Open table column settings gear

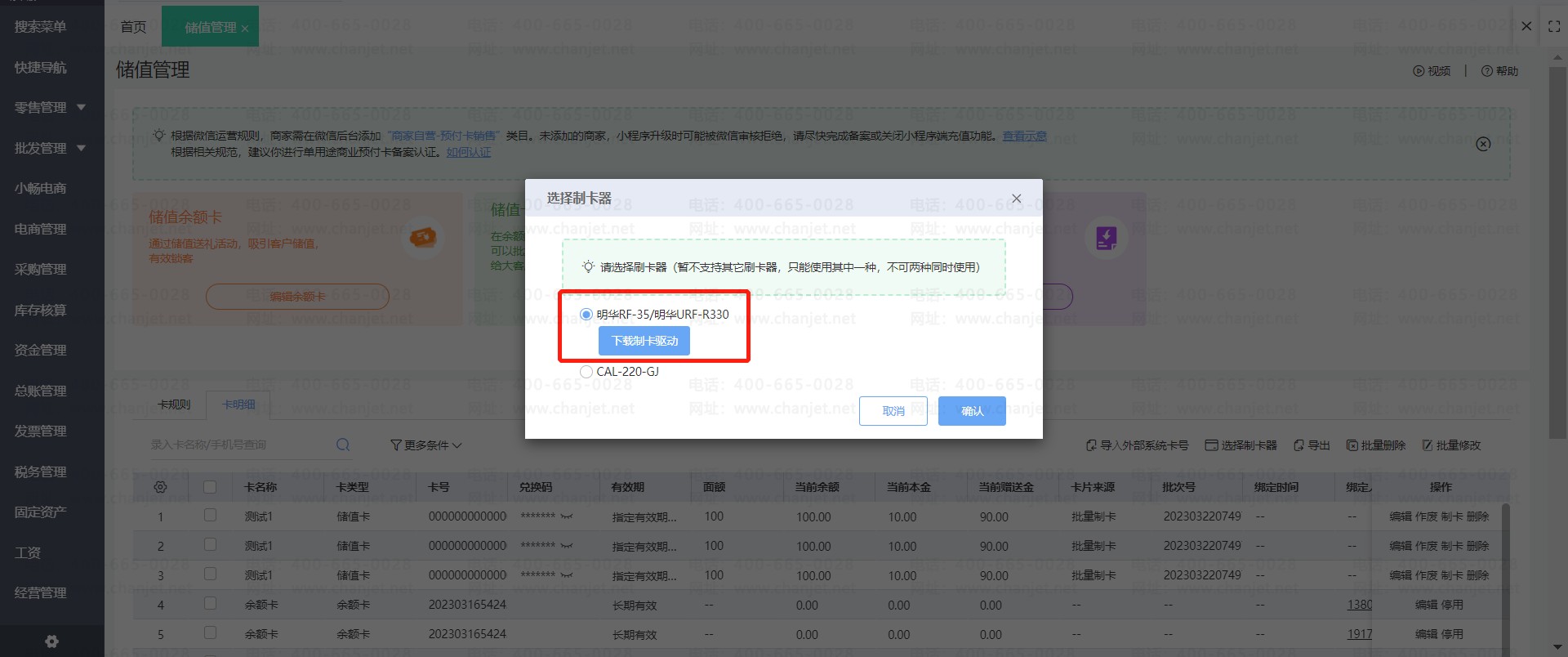(160, 487)
